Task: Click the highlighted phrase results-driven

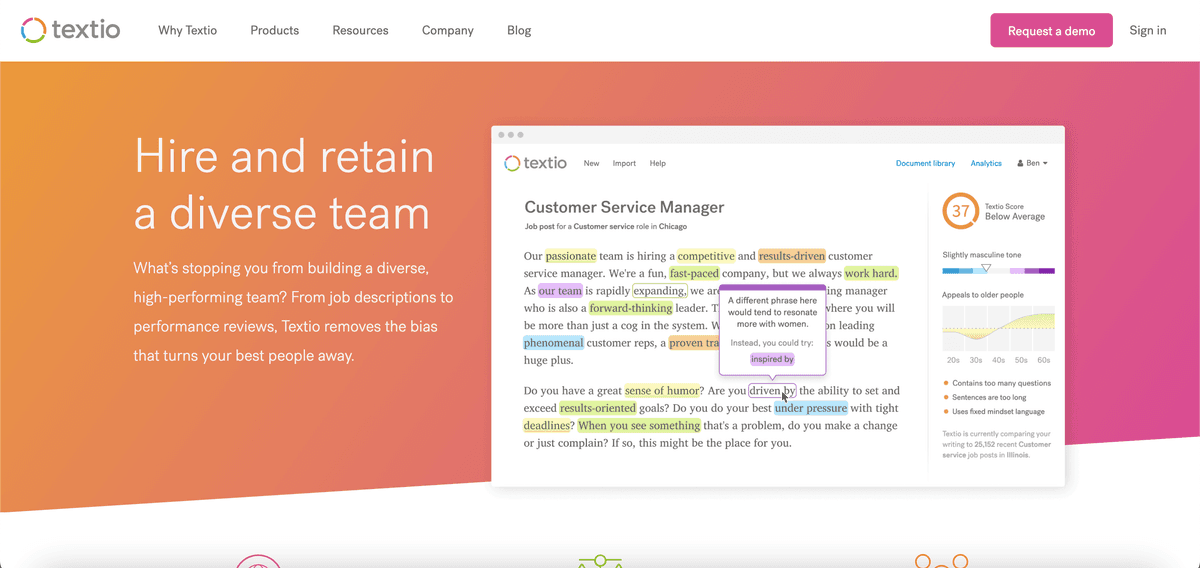Action: pyautogui.click(x=791, y=257)
